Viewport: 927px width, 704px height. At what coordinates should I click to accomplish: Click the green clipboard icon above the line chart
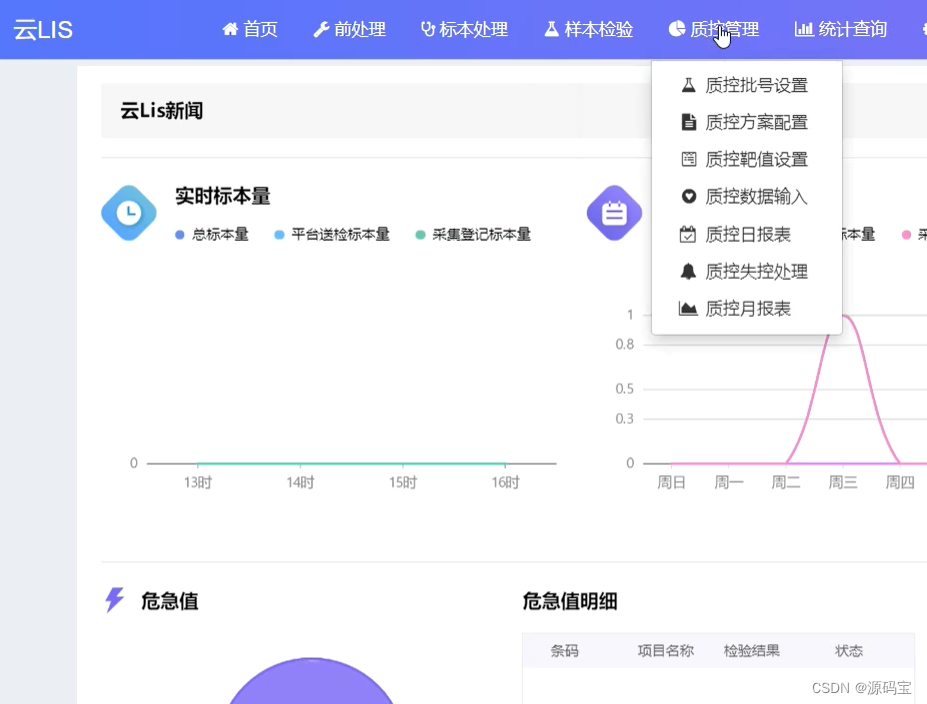click(615, 212)
